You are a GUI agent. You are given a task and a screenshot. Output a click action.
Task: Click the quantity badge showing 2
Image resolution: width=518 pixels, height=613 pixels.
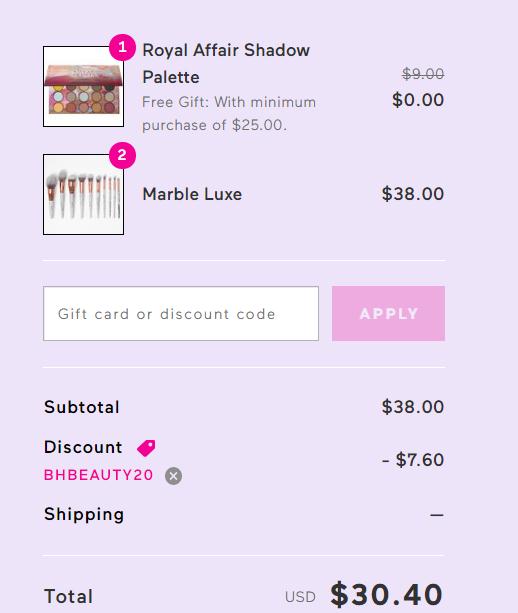122,155
